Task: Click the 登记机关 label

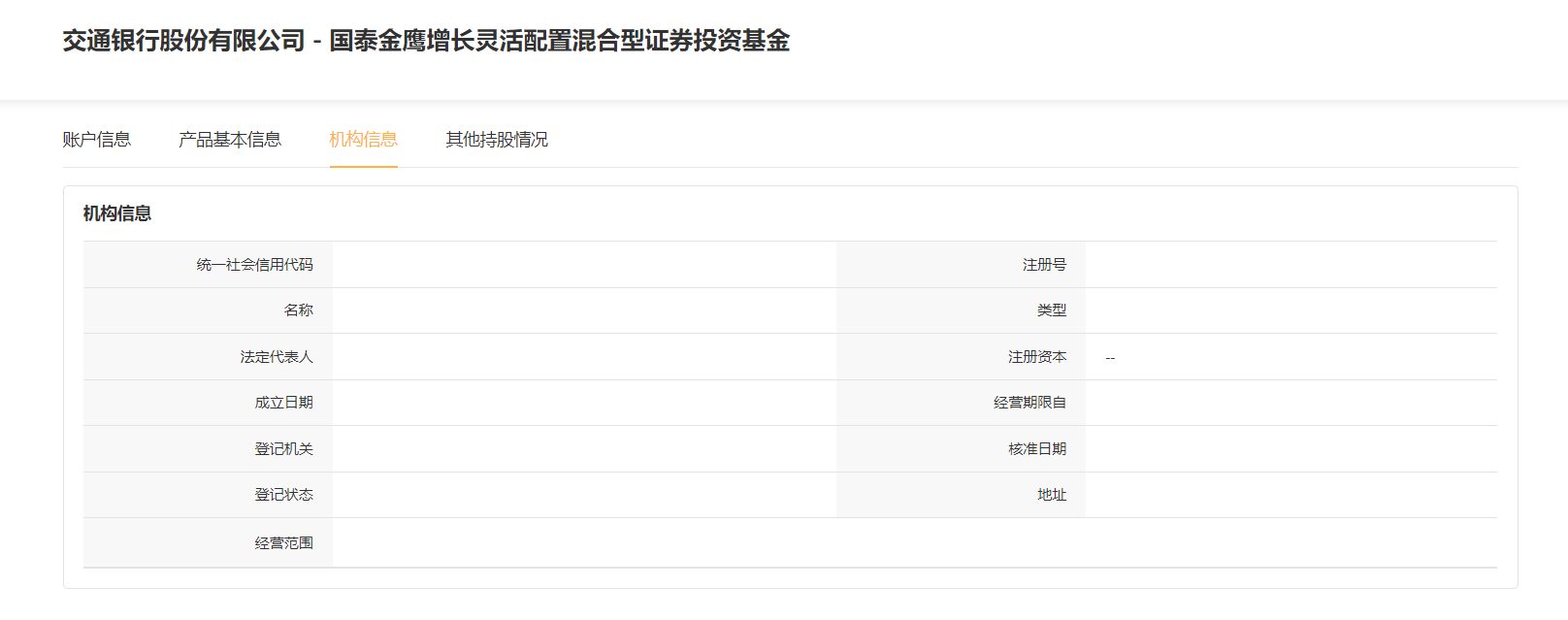Action: pyautogui.click(x=284, y=449)
